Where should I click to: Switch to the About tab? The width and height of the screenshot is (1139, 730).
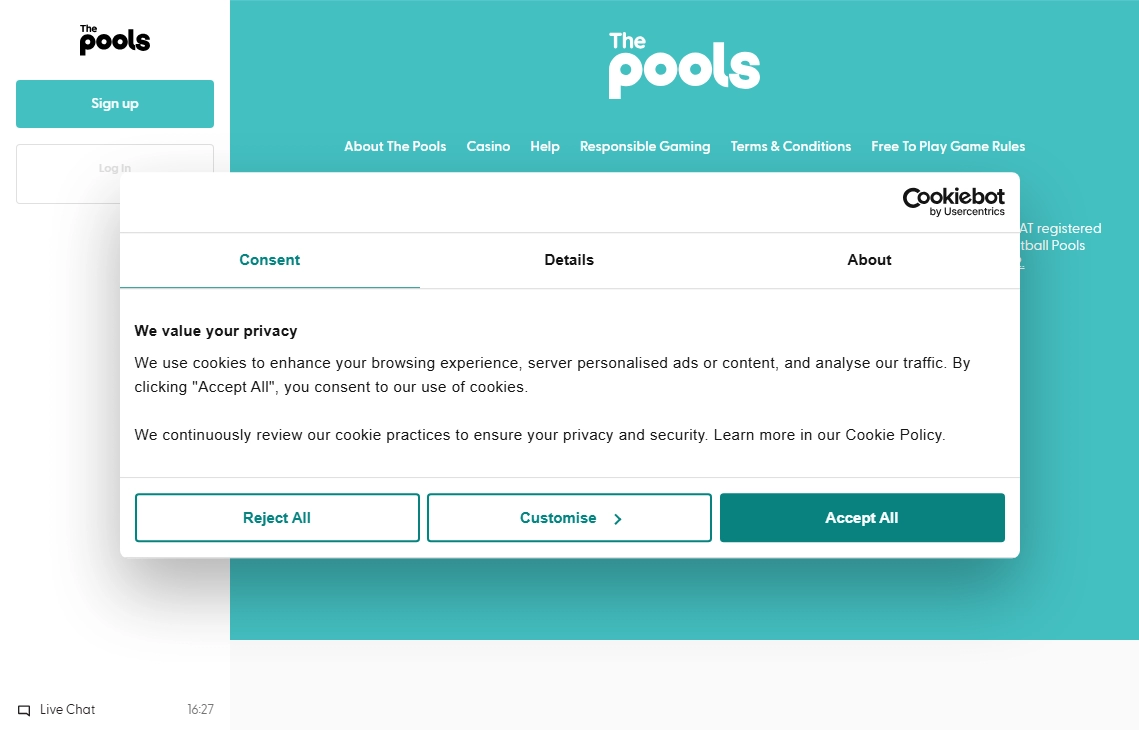pyautogui.click(x=869, y=260)
